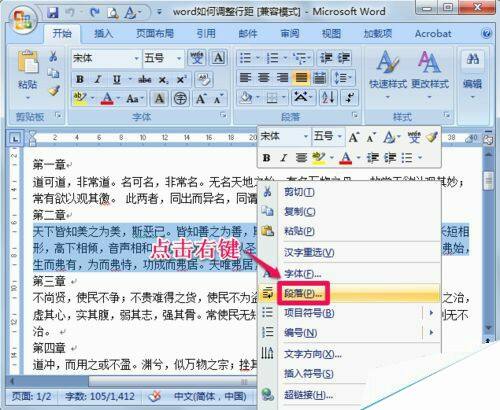This screenshot has width=500, height=410.
Task: Click the Format Painter brush in ribbon
Action: (54, 91)
